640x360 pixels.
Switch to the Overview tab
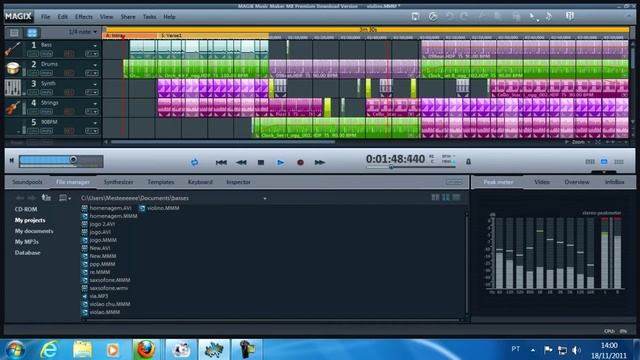click(577, 182)
